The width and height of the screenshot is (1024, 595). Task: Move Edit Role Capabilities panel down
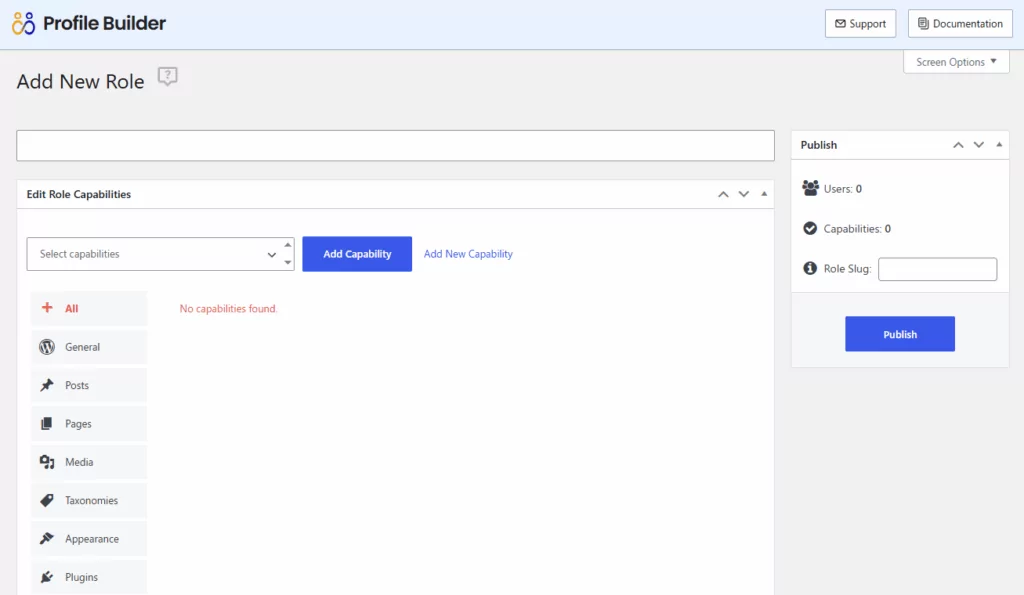point(743,194)
